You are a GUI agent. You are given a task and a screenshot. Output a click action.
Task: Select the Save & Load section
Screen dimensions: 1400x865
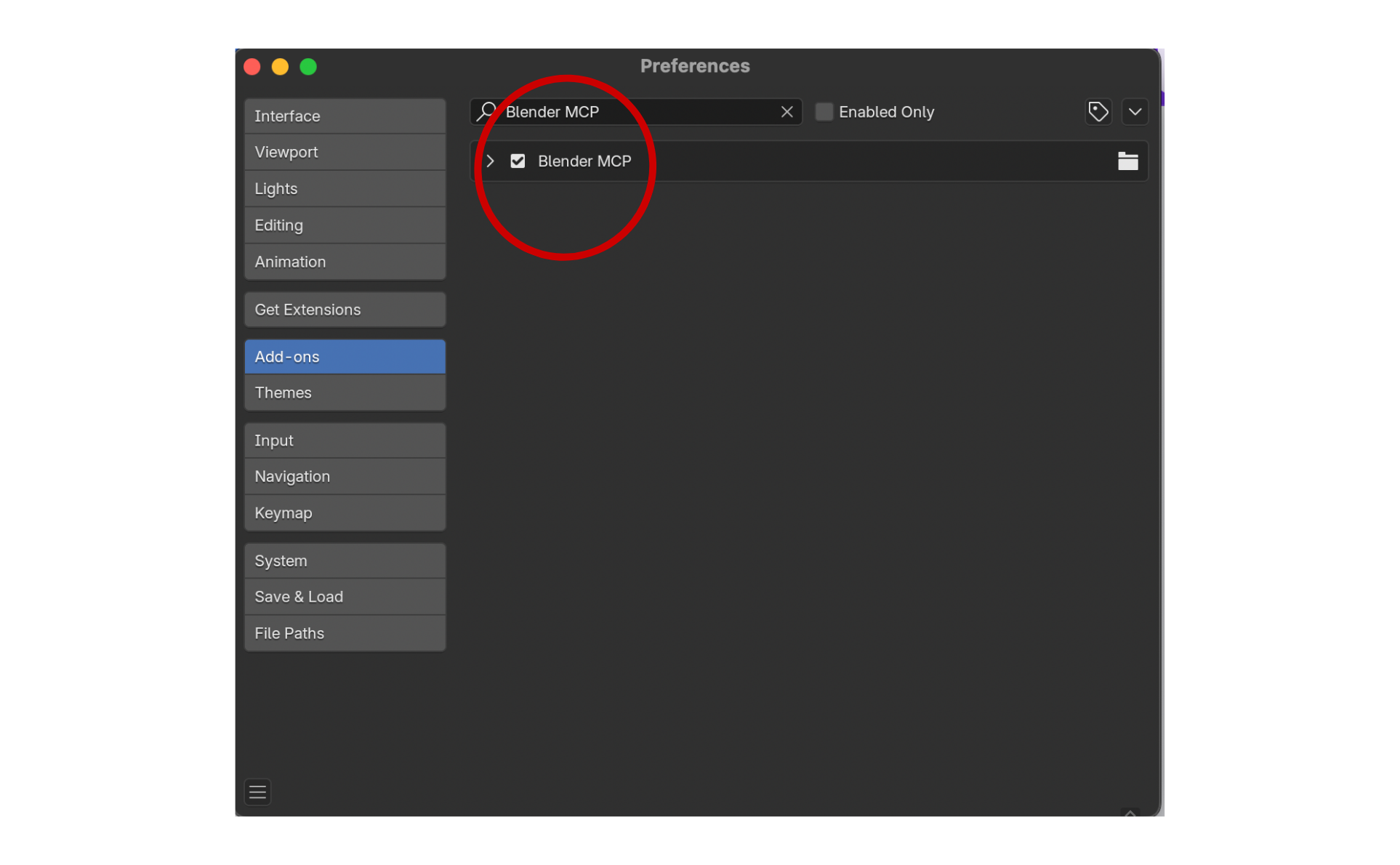tap(345, 597)
